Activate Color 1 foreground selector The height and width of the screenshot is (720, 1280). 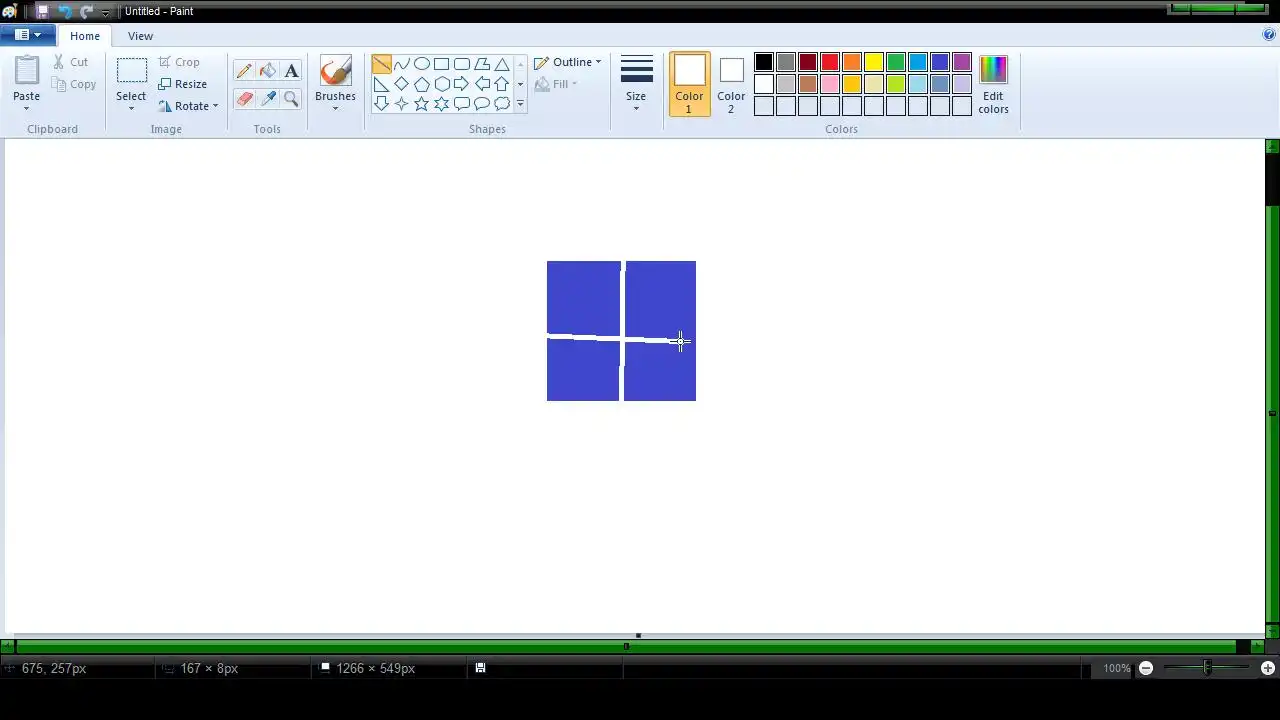tap(689, 84)
